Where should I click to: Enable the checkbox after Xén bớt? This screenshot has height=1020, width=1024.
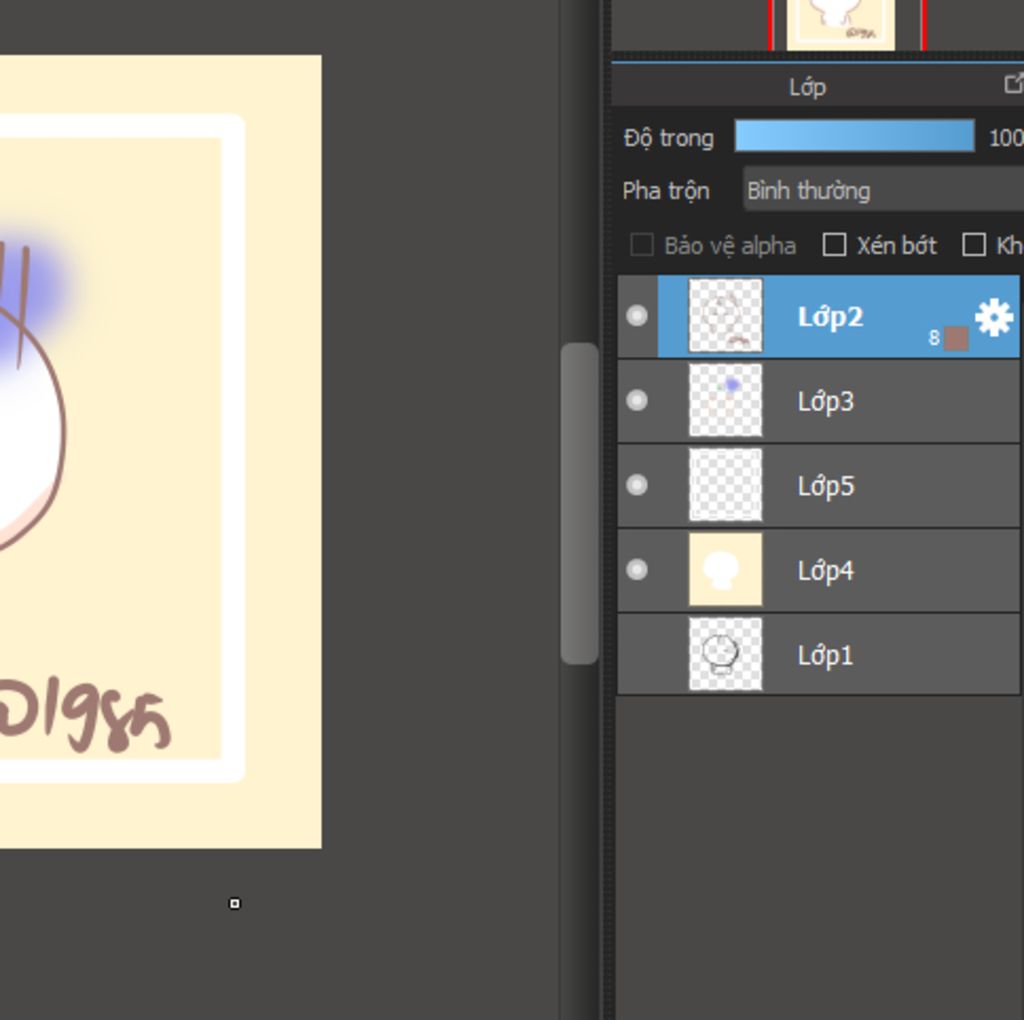pos(974,246)
